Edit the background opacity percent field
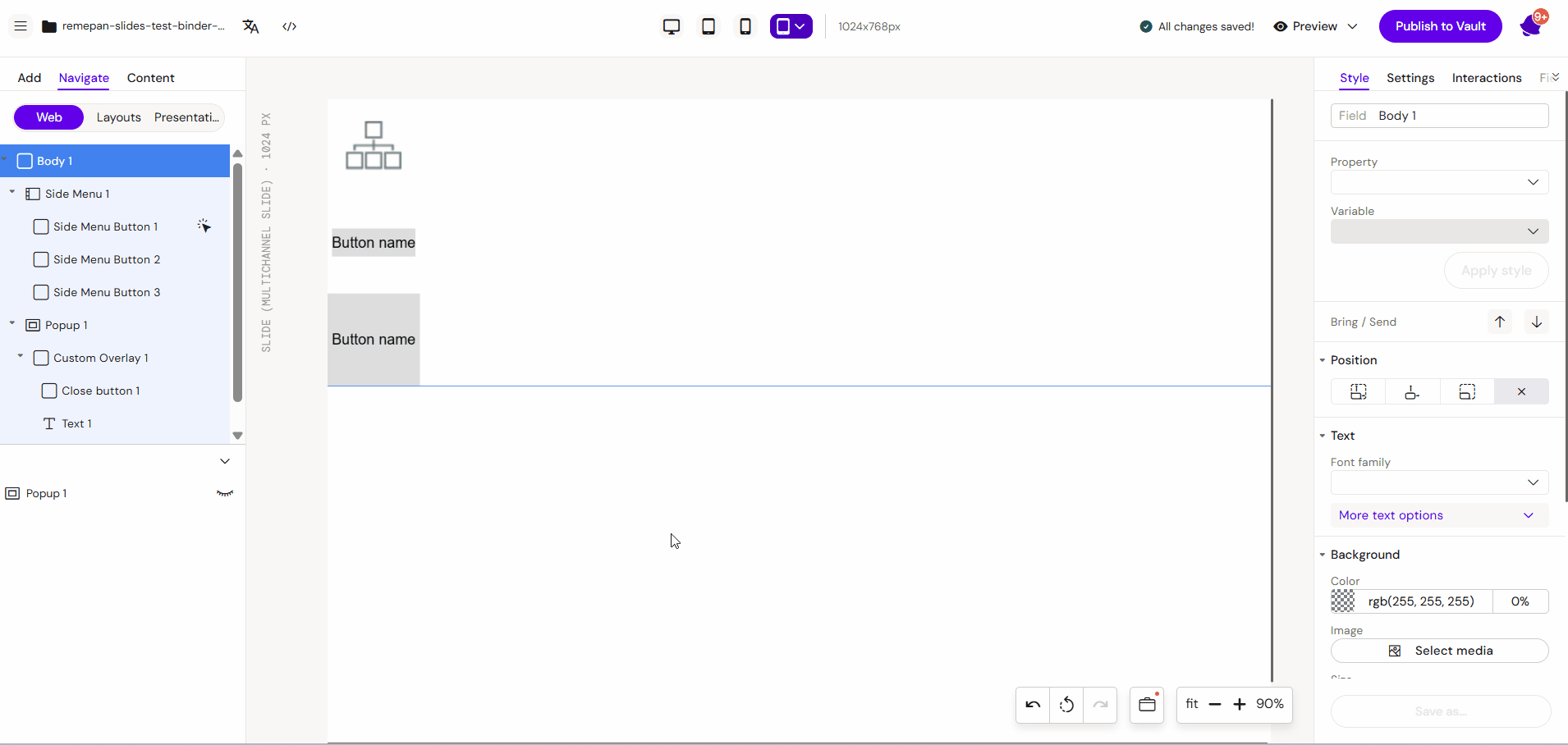 [1520, 601]
